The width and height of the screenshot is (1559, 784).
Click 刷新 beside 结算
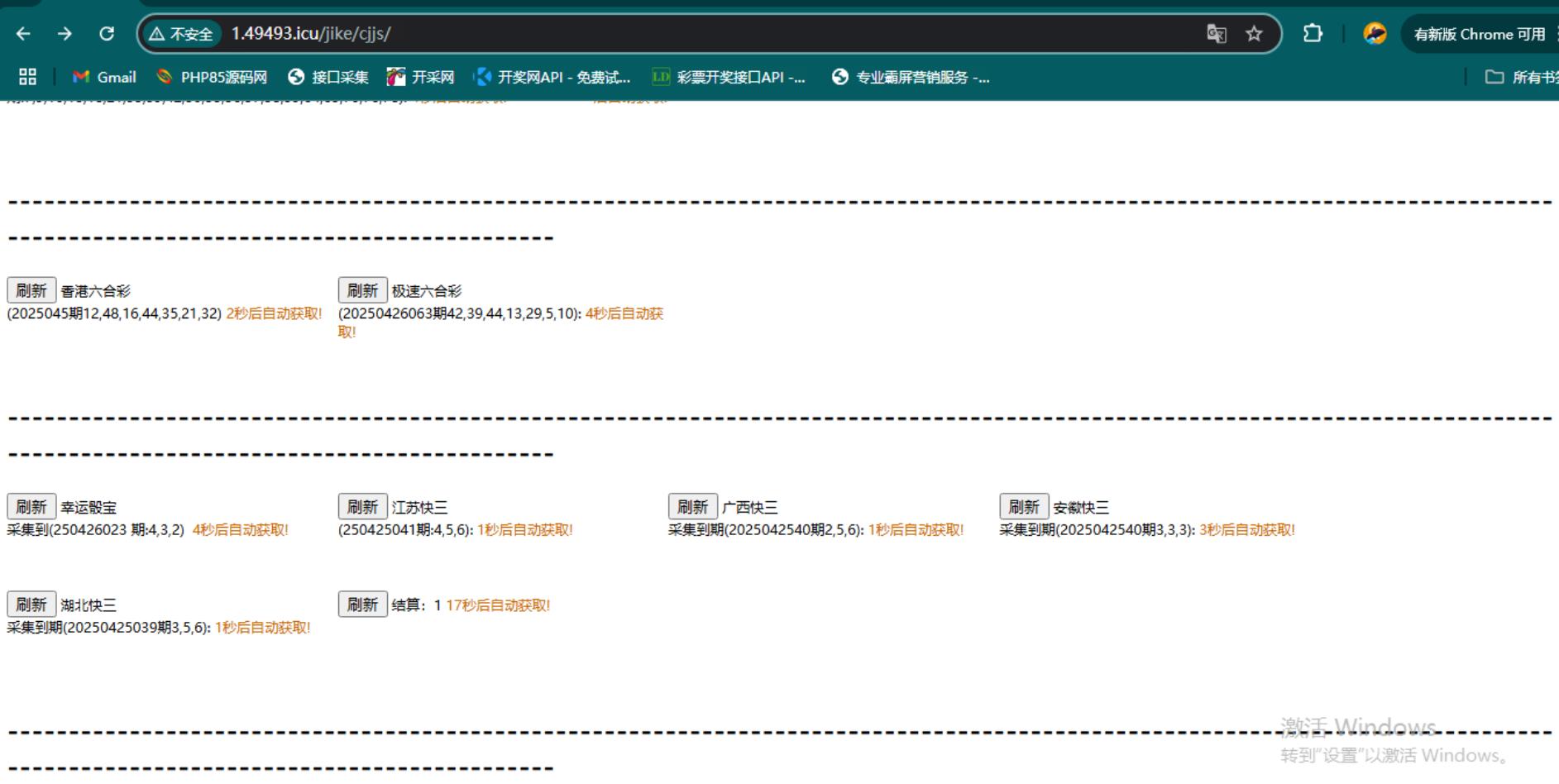(x=362, y=605)
